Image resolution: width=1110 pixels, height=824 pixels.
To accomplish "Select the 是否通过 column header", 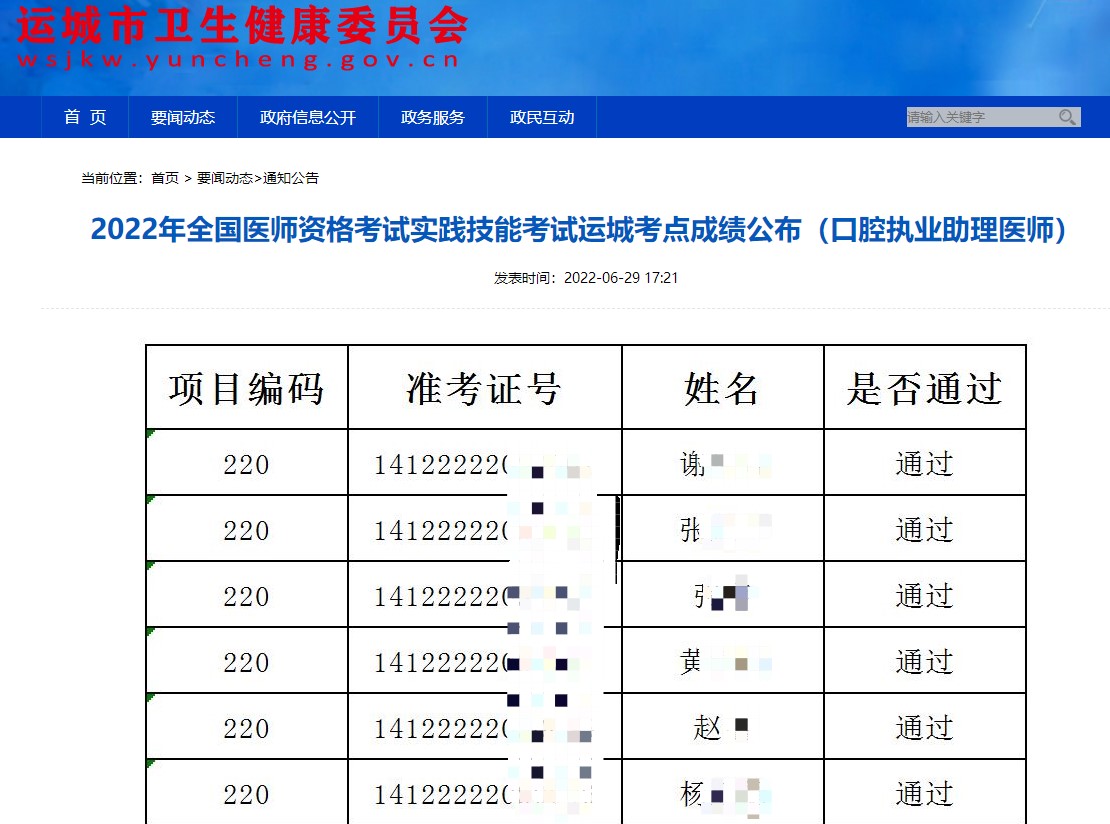I will [924, 388].
